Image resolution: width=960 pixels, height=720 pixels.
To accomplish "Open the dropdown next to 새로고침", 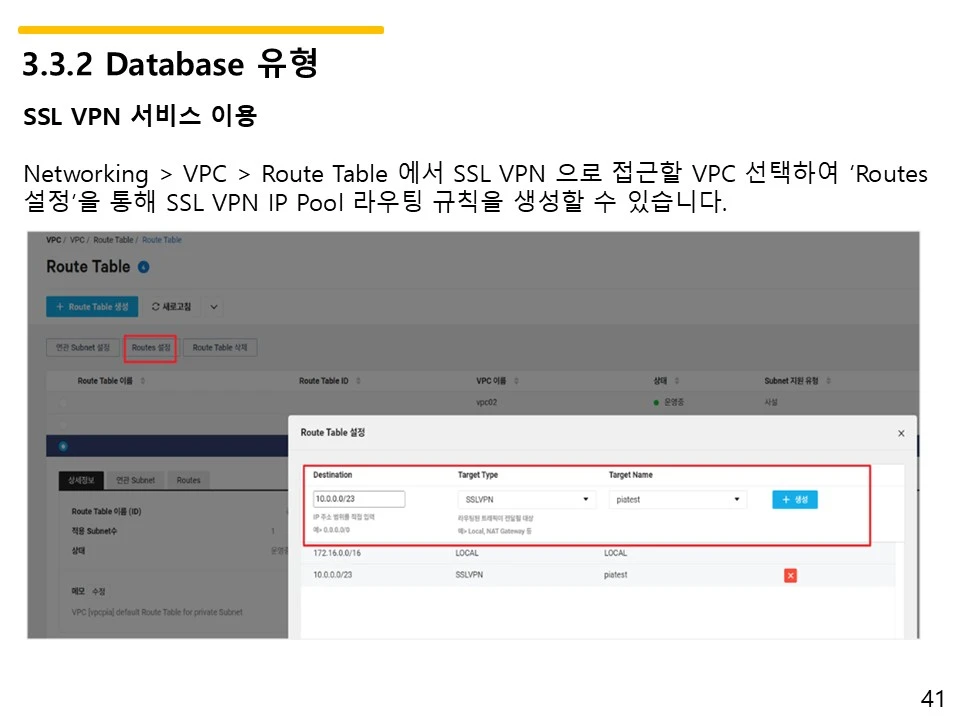I will tap(214, 307).
